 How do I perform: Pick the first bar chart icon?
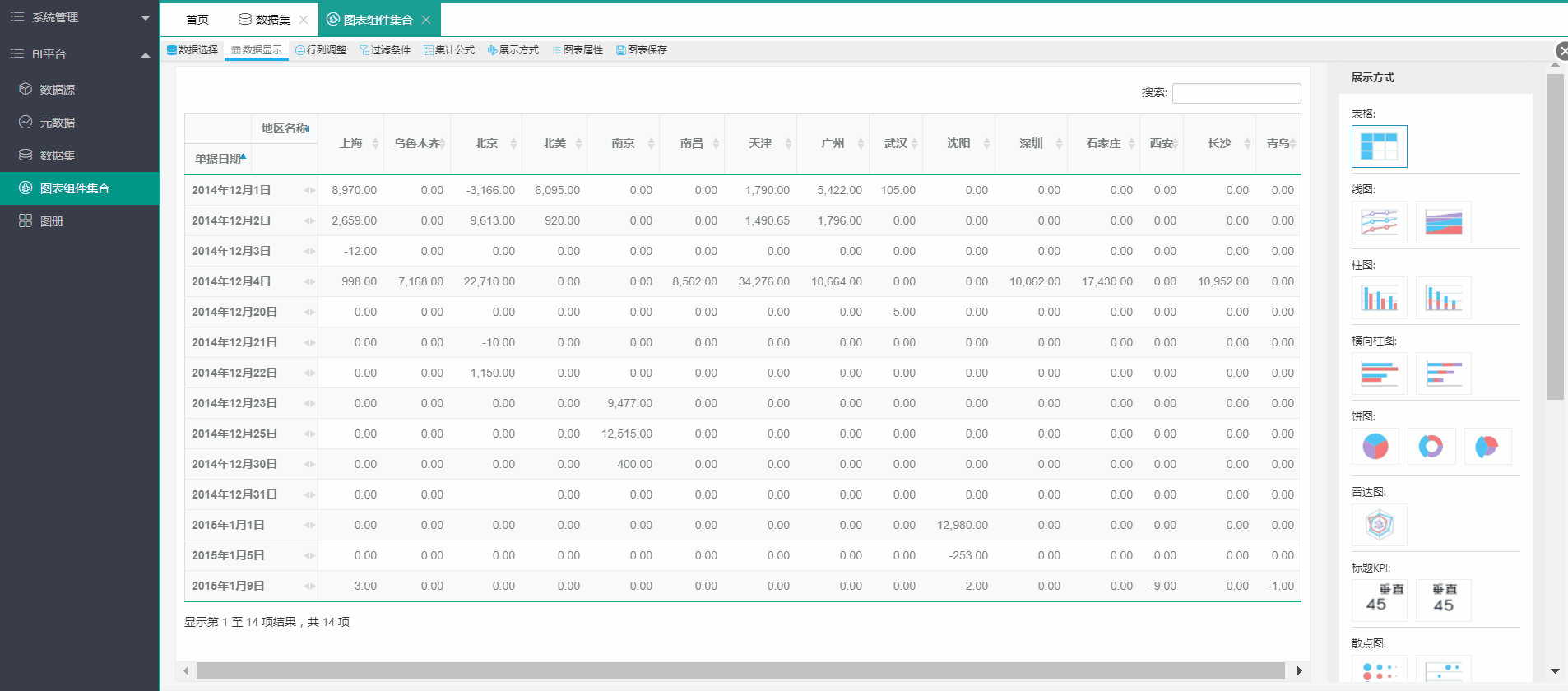point(1379,298)
